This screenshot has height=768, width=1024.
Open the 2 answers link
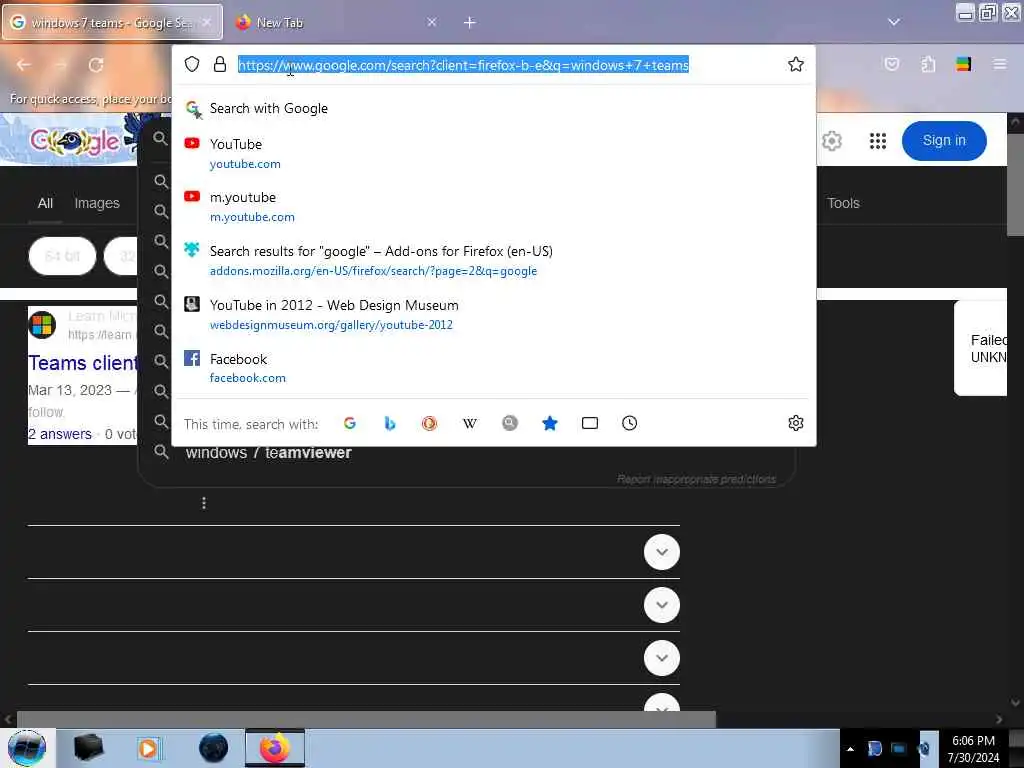point(59,434)
